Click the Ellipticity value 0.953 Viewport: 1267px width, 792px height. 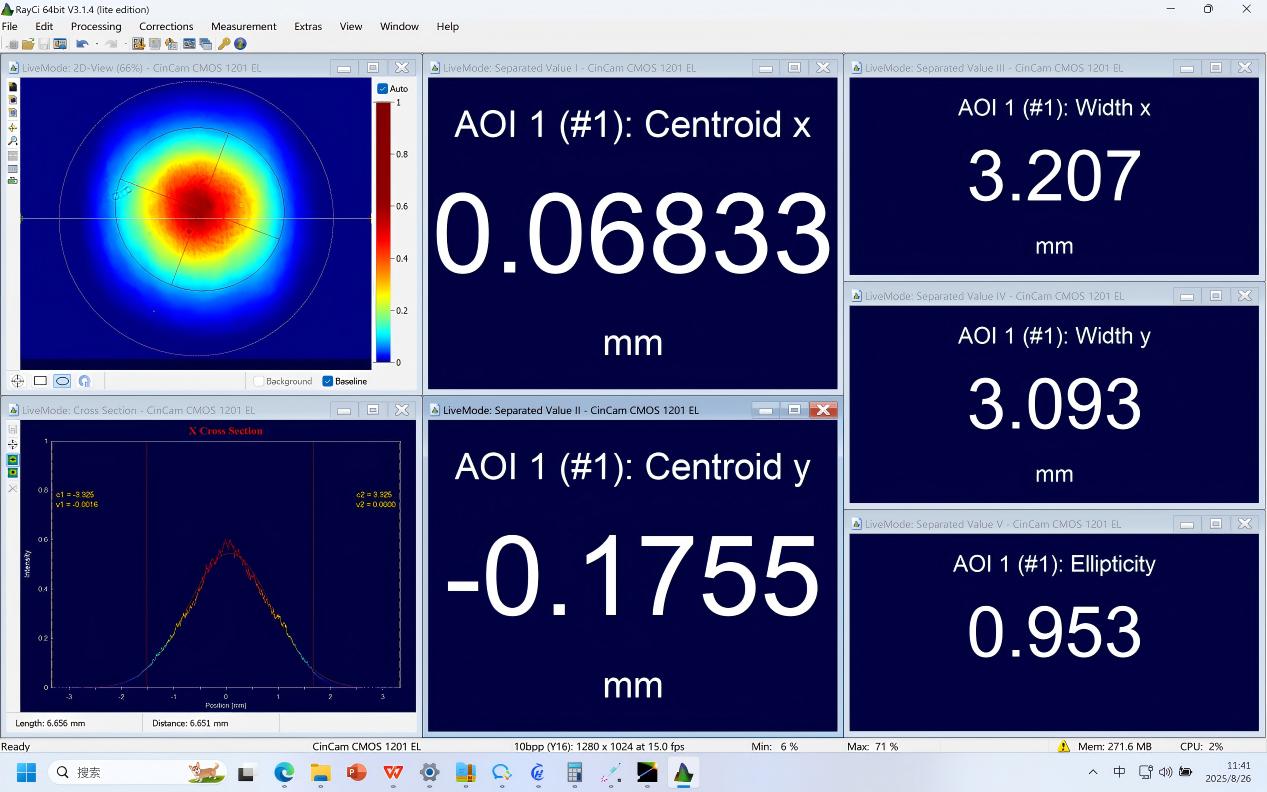[1054, 633]
